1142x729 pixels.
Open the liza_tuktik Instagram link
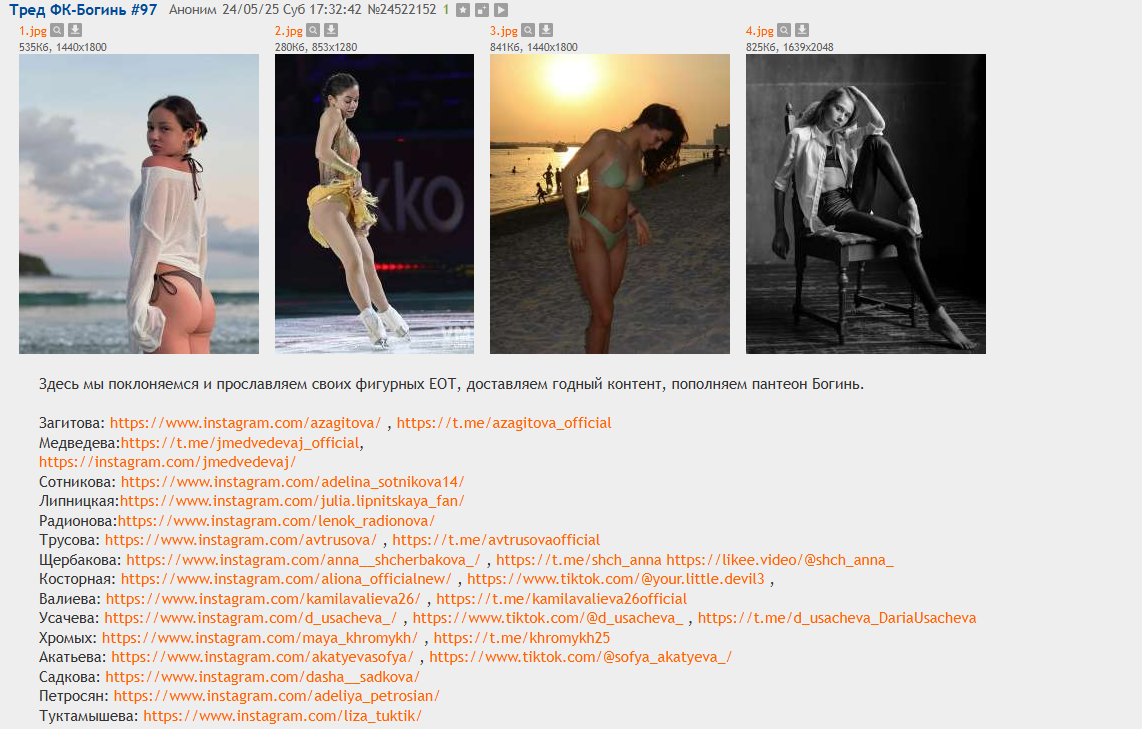point(282,716)
